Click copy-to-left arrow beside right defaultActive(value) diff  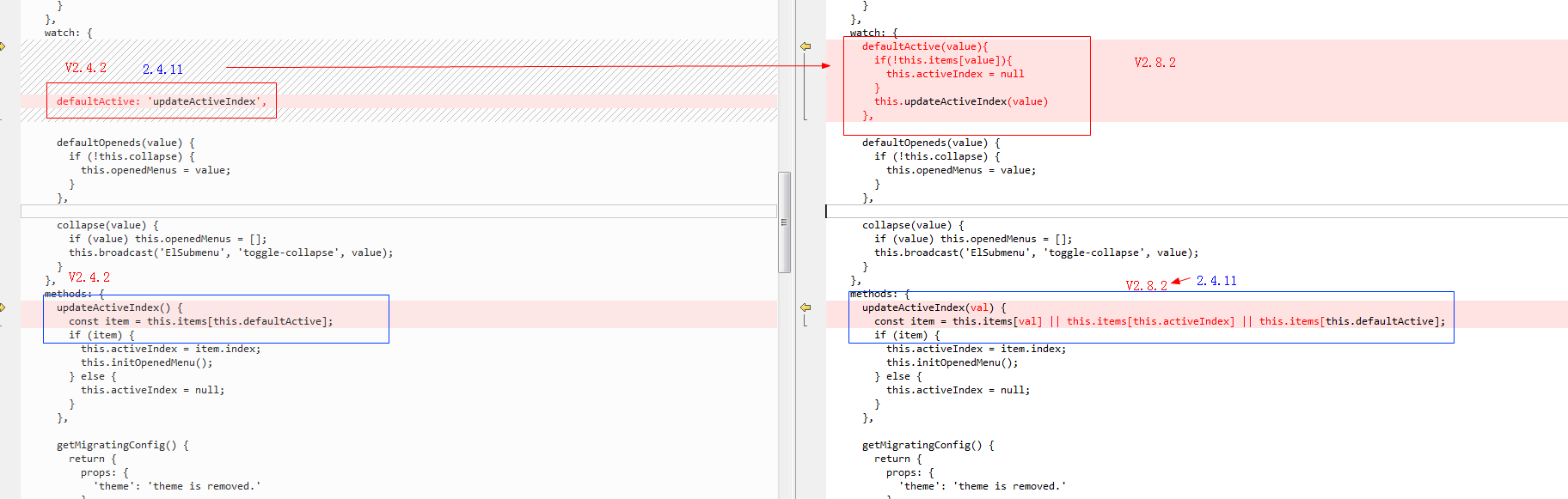point(805,46)
